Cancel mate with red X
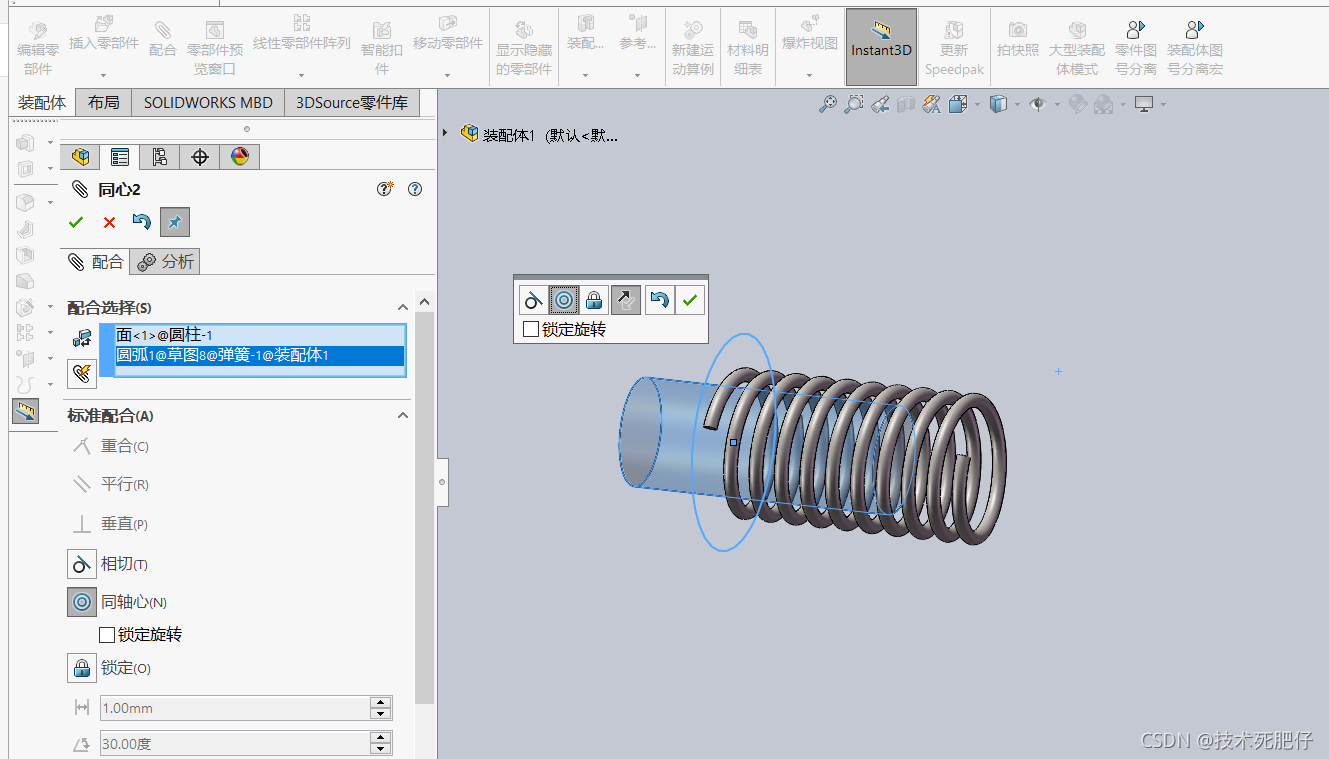The image size is (1329, 759). [109, 222]
